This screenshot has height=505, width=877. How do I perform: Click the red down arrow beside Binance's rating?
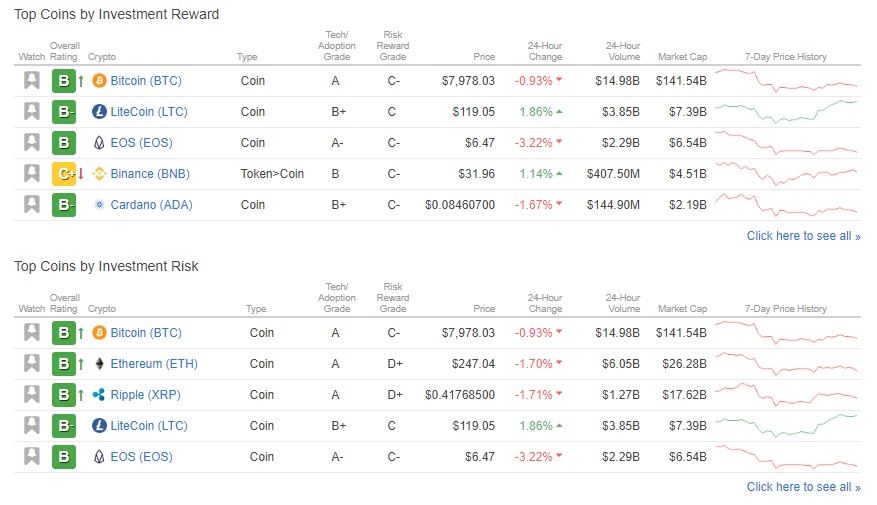pos(81,174)
